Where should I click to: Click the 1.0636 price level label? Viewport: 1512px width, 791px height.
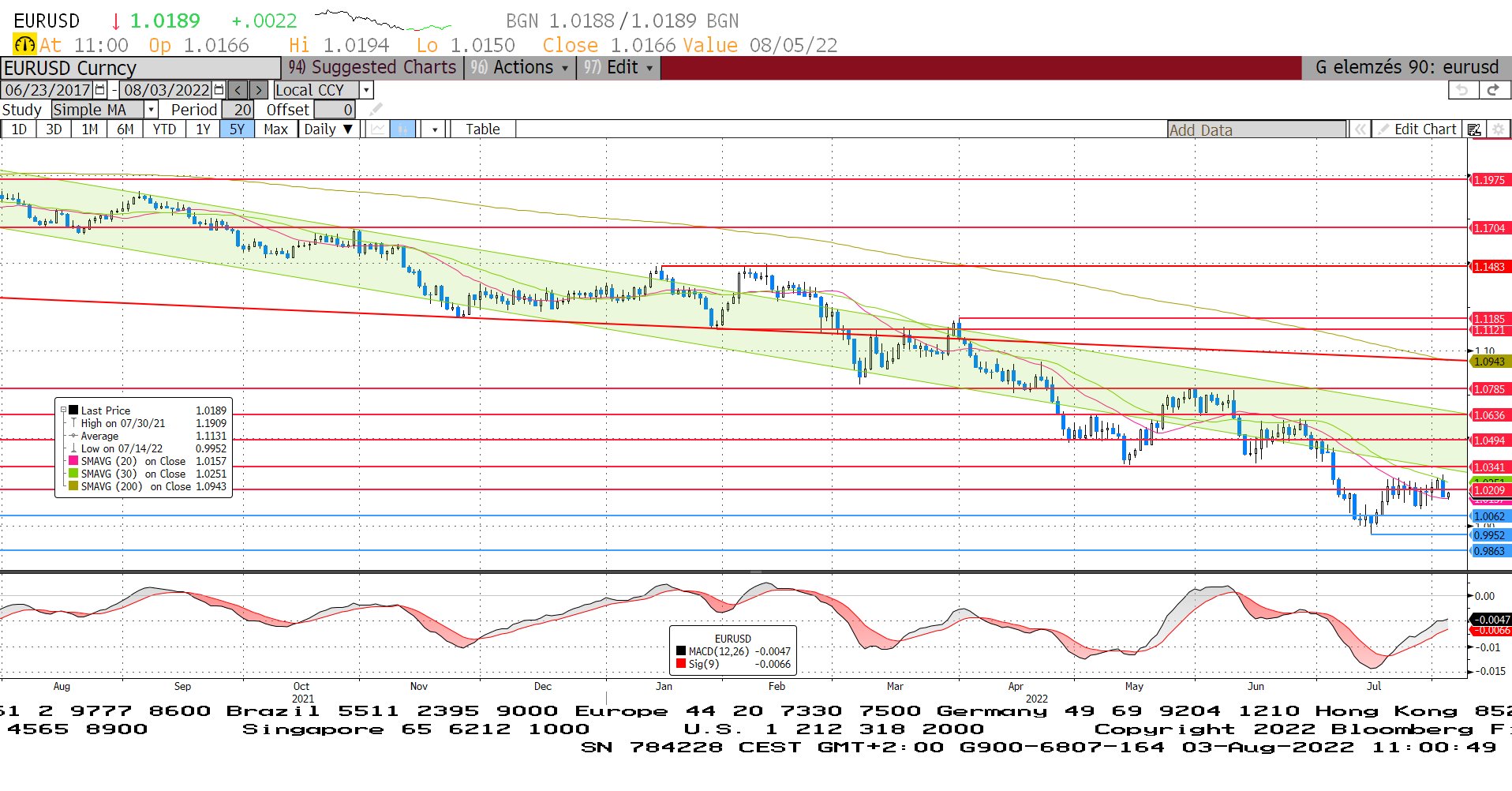tap(1490, 415)
